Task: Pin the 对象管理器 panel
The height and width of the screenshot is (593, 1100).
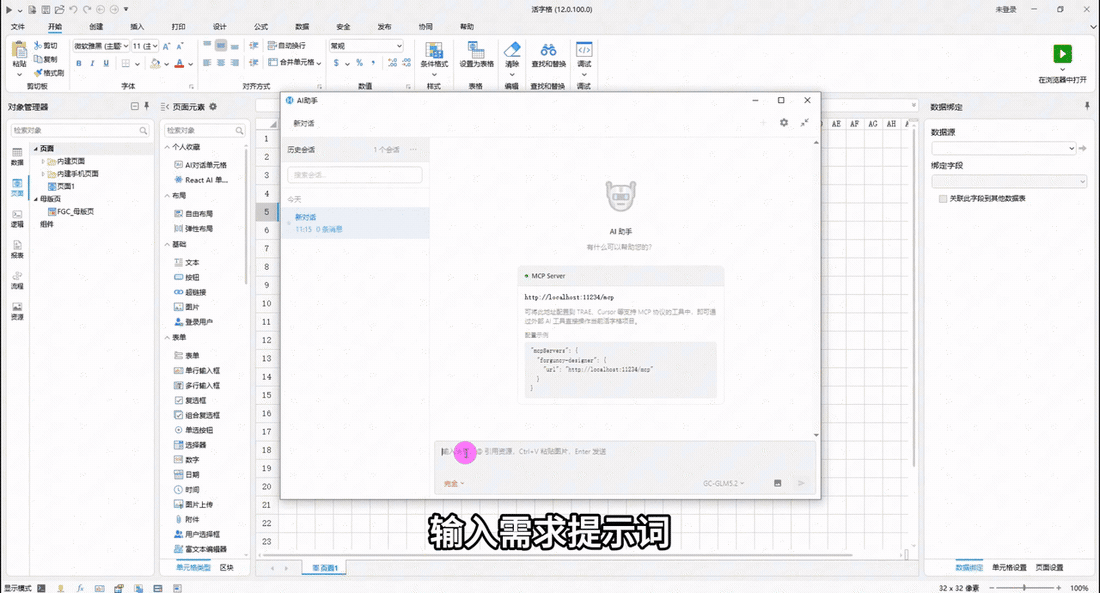Action: [147, 106]
